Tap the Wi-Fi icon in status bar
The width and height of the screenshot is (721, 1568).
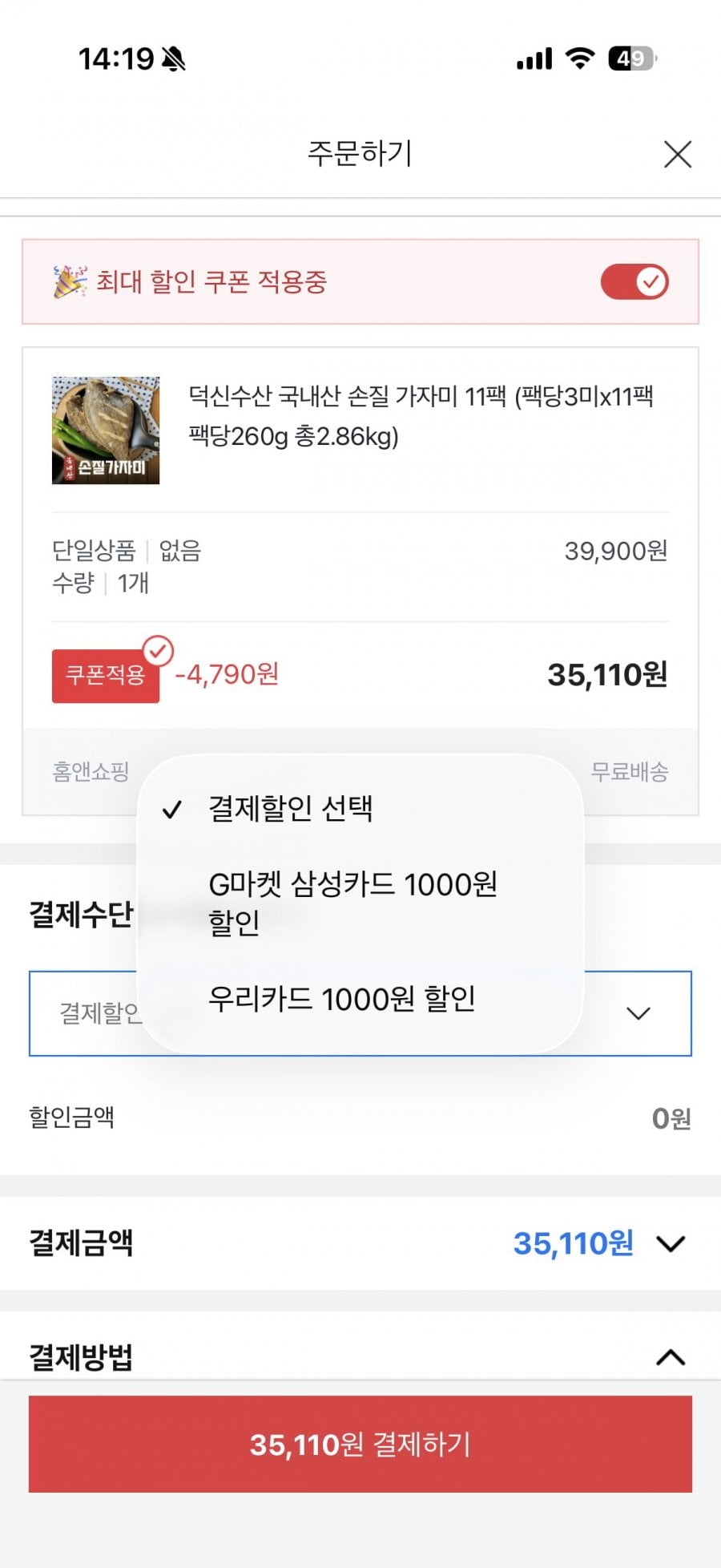click(x=579, y=59)
